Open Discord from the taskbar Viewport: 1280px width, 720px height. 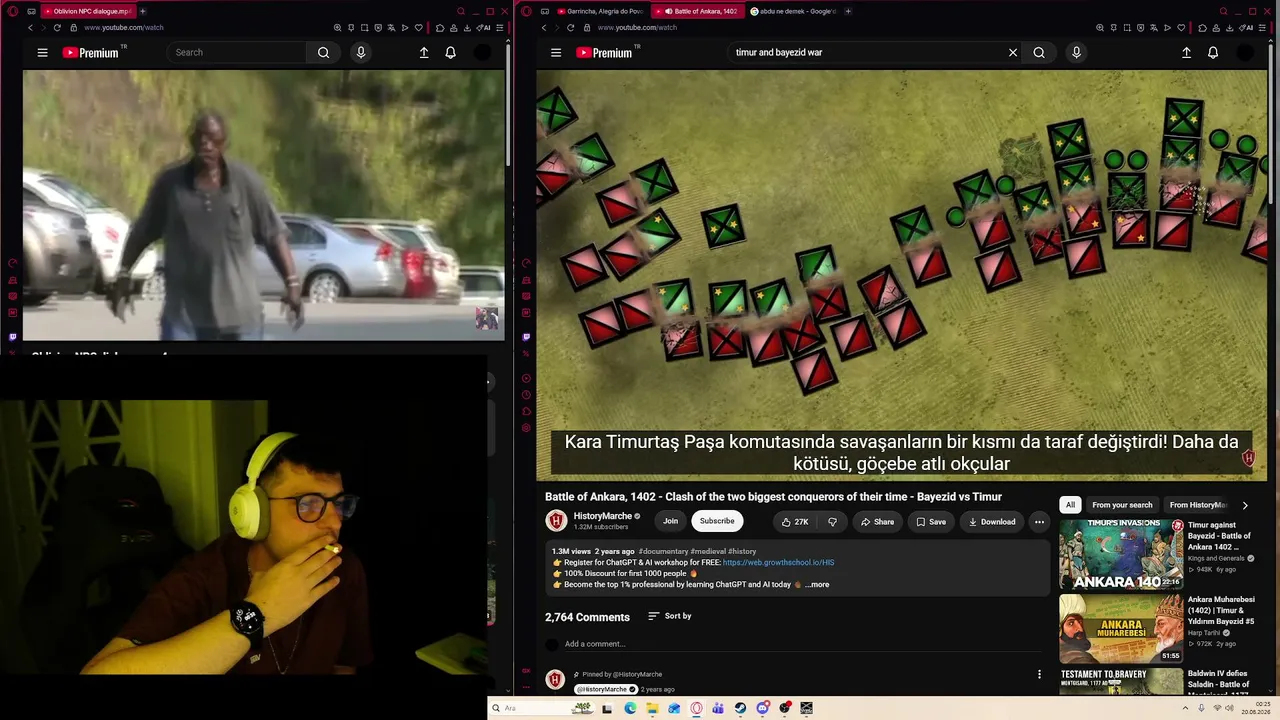coord(762,708)
